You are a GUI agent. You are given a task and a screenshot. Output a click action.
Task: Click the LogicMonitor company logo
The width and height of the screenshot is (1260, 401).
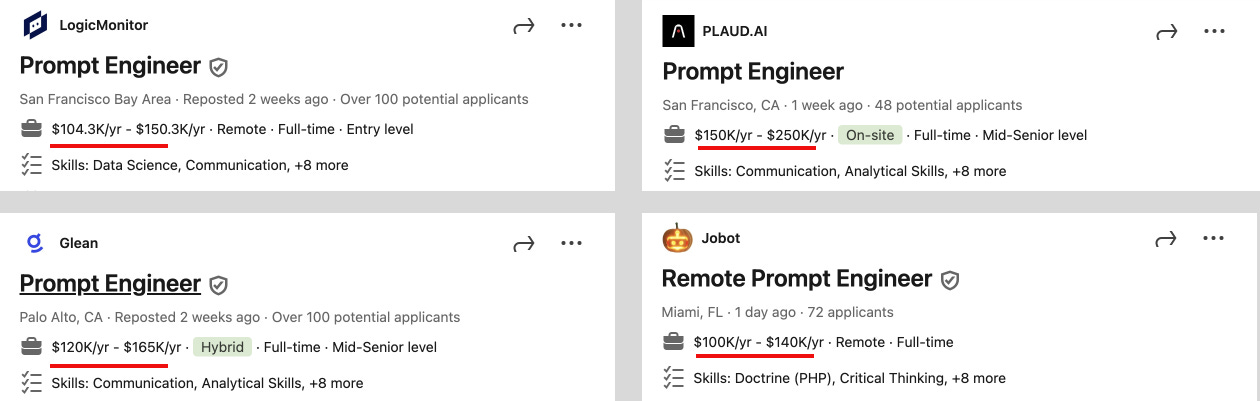35,25
